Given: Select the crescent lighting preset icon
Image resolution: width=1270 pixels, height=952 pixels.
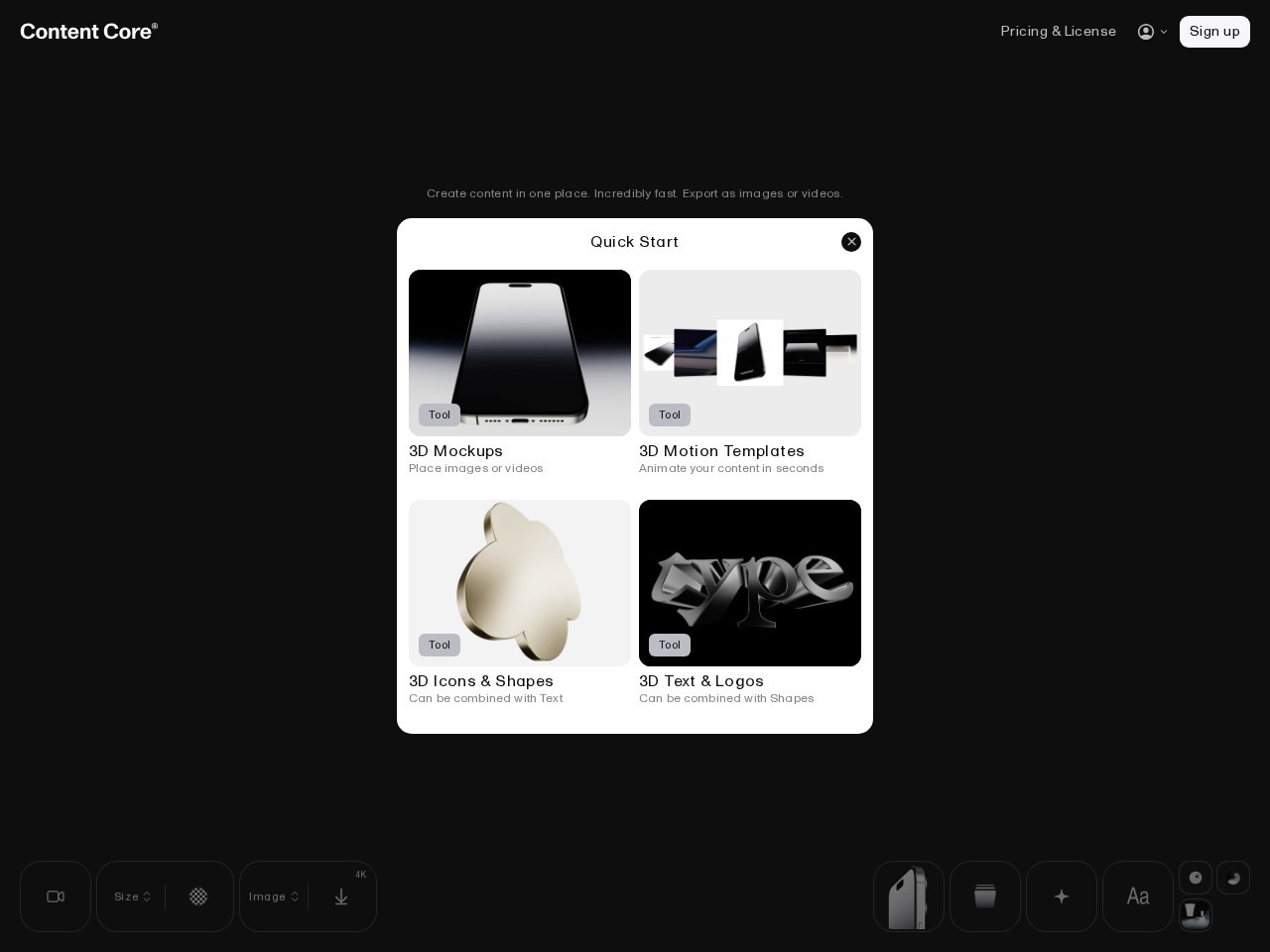Looking at the screenshot, I should point(1233,878).
